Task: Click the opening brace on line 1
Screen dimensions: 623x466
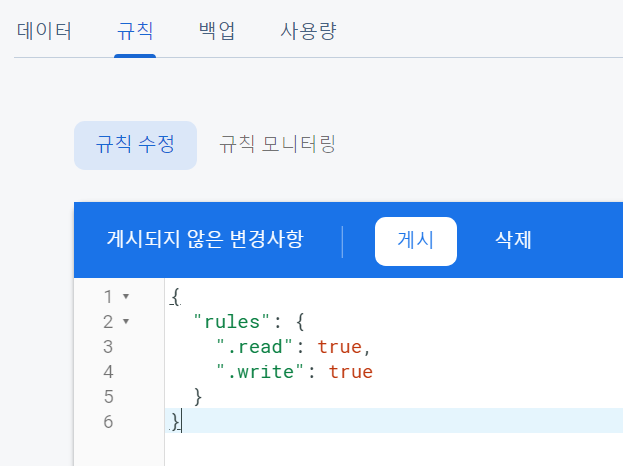Action: click(175, 297)
